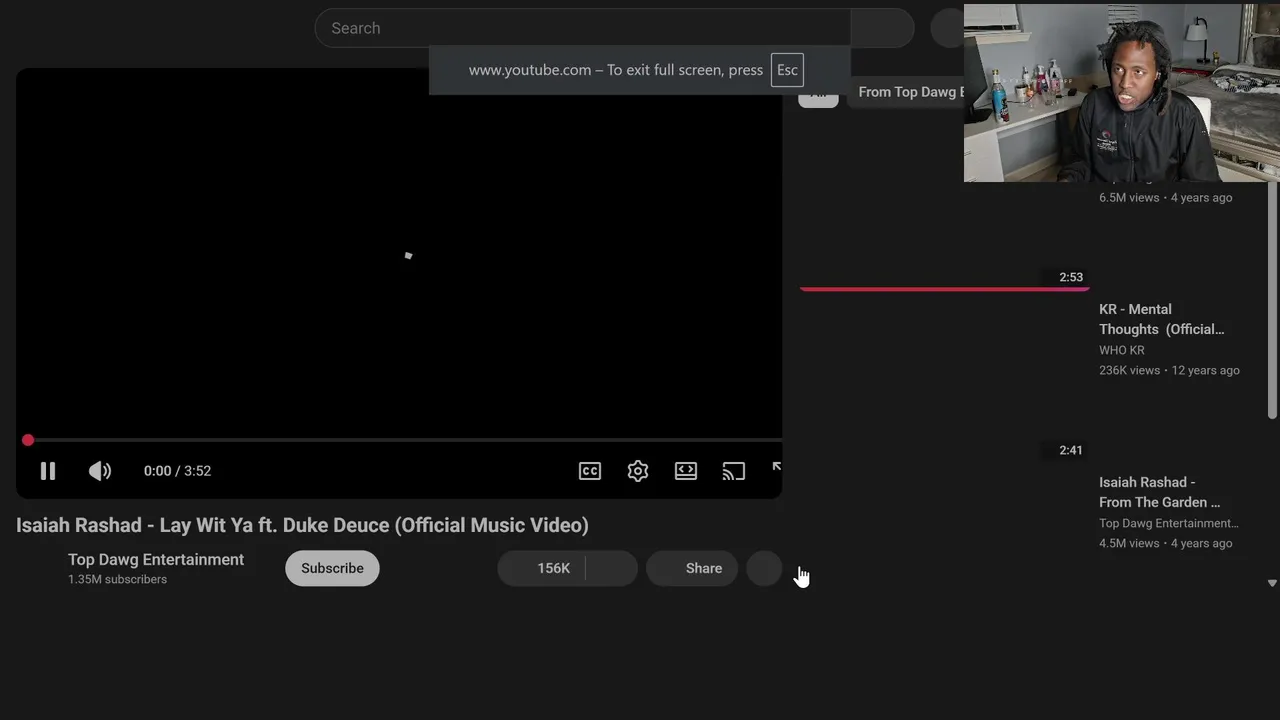Image resolution: width=1280 pixels, height=720 pixels.
Task: Click the '6.5M views • 4 years ago' text
Action: click(x=1165, y=198)
